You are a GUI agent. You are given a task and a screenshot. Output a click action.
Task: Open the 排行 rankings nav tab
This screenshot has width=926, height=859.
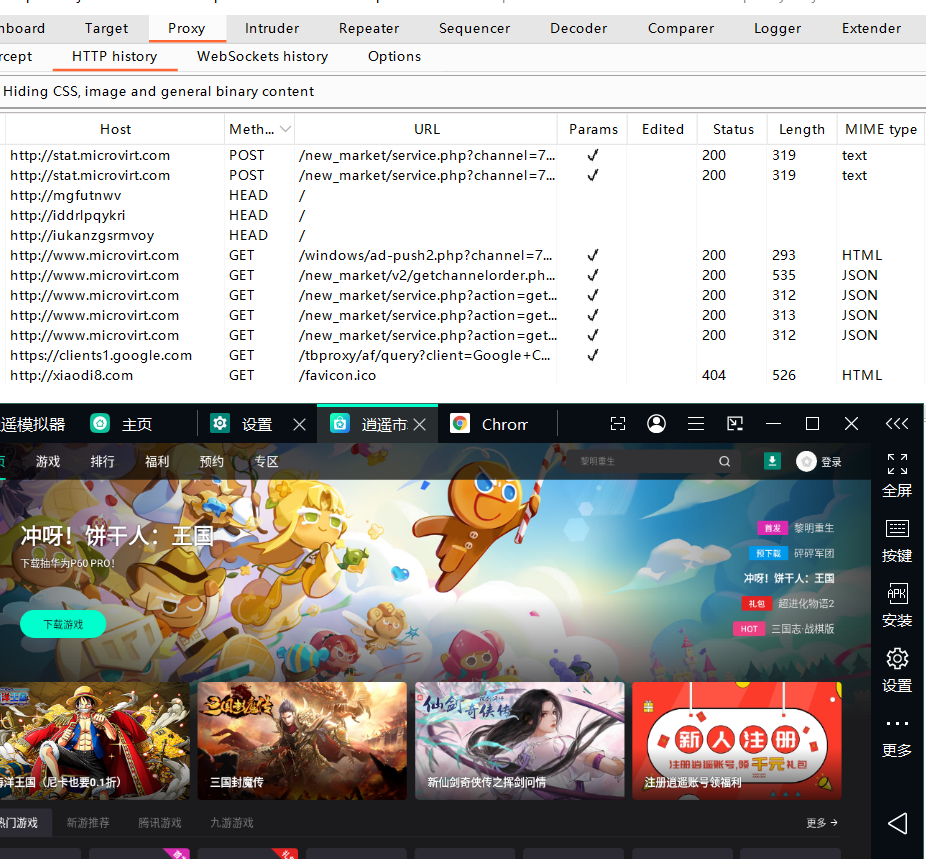(102, 461)
